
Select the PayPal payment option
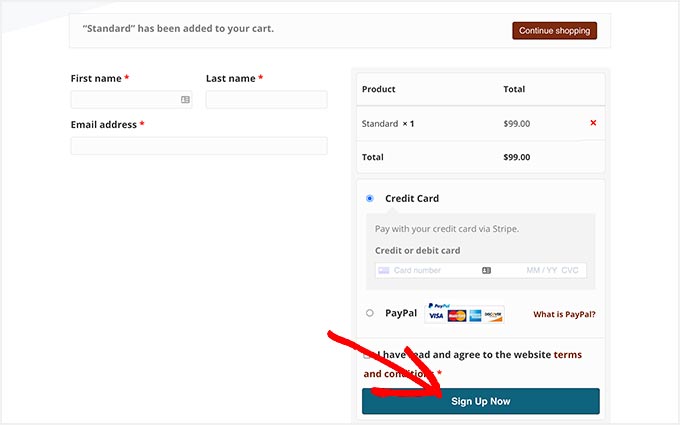370,313
